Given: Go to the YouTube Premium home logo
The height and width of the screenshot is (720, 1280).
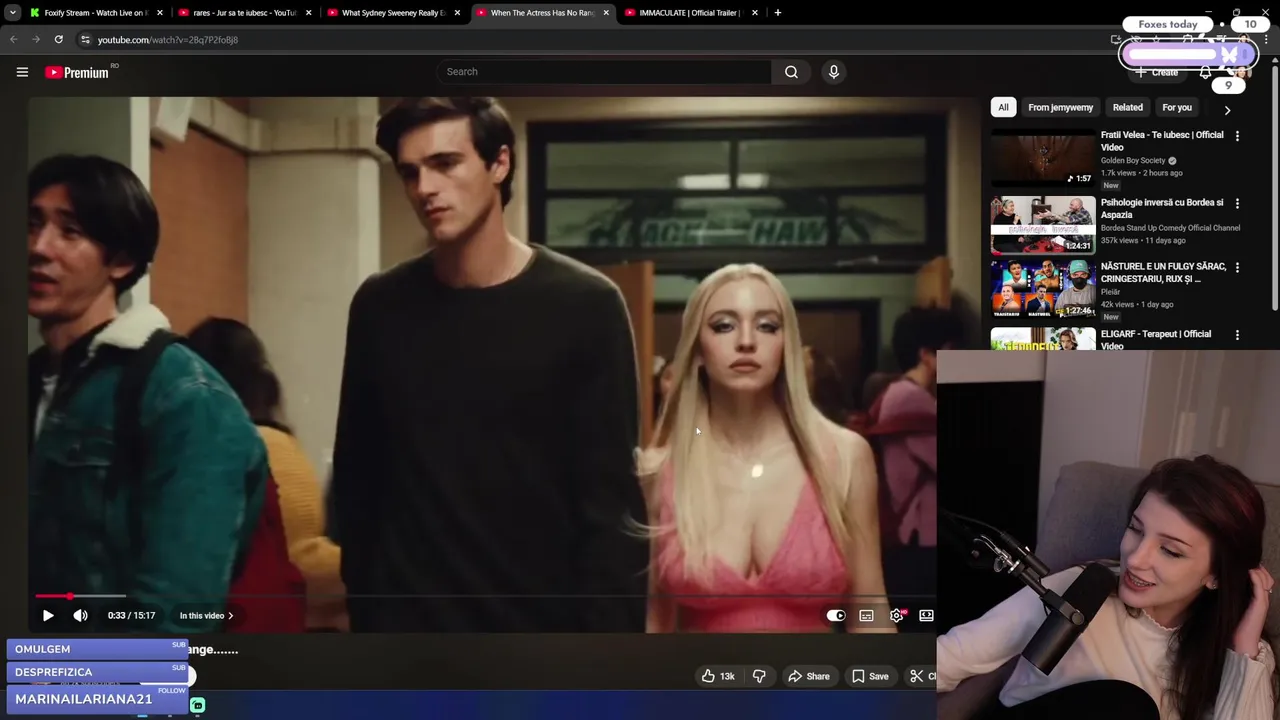Looking at the screenshot, I should point(77,72).
